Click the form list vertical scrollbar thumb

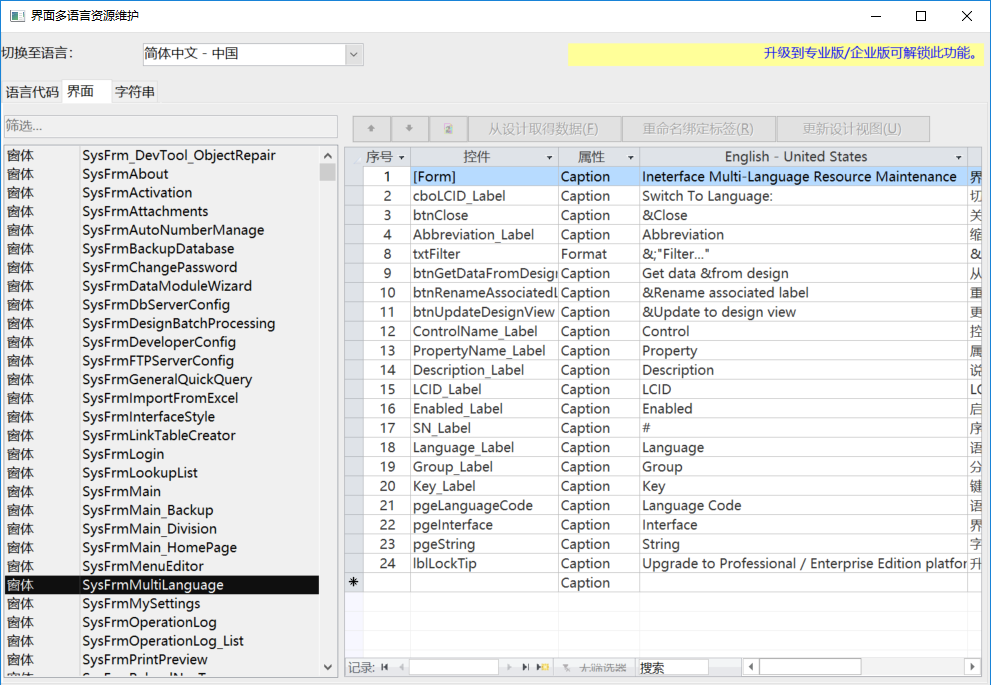[327, 172]
